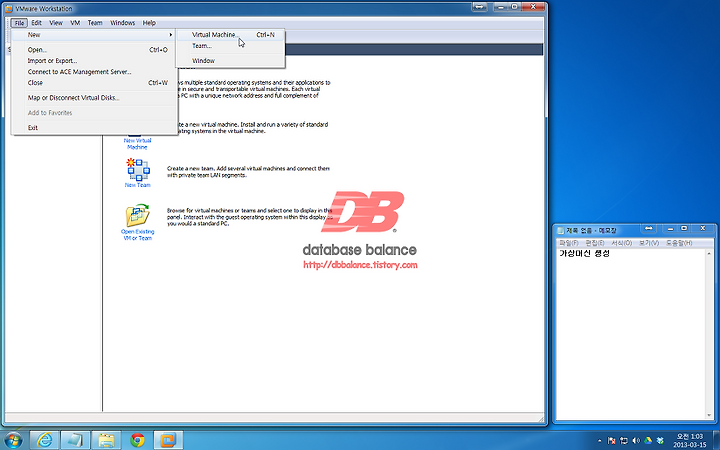Select Open... in the File menu

[94, 50]
